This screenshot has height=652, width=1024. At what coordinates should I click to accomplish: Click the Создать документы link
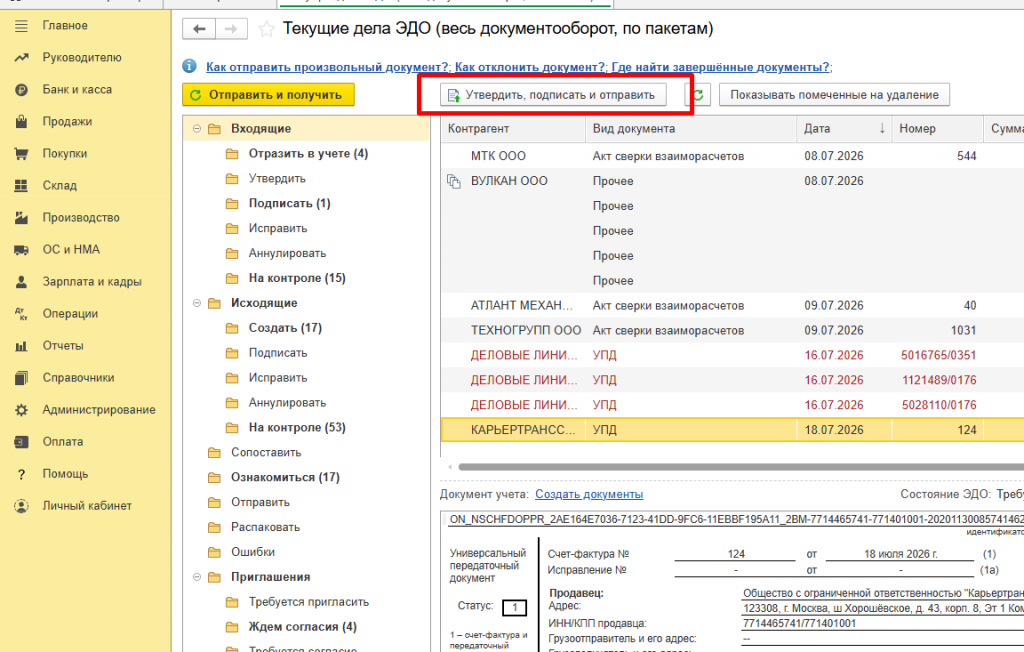[x=589, y=495]
